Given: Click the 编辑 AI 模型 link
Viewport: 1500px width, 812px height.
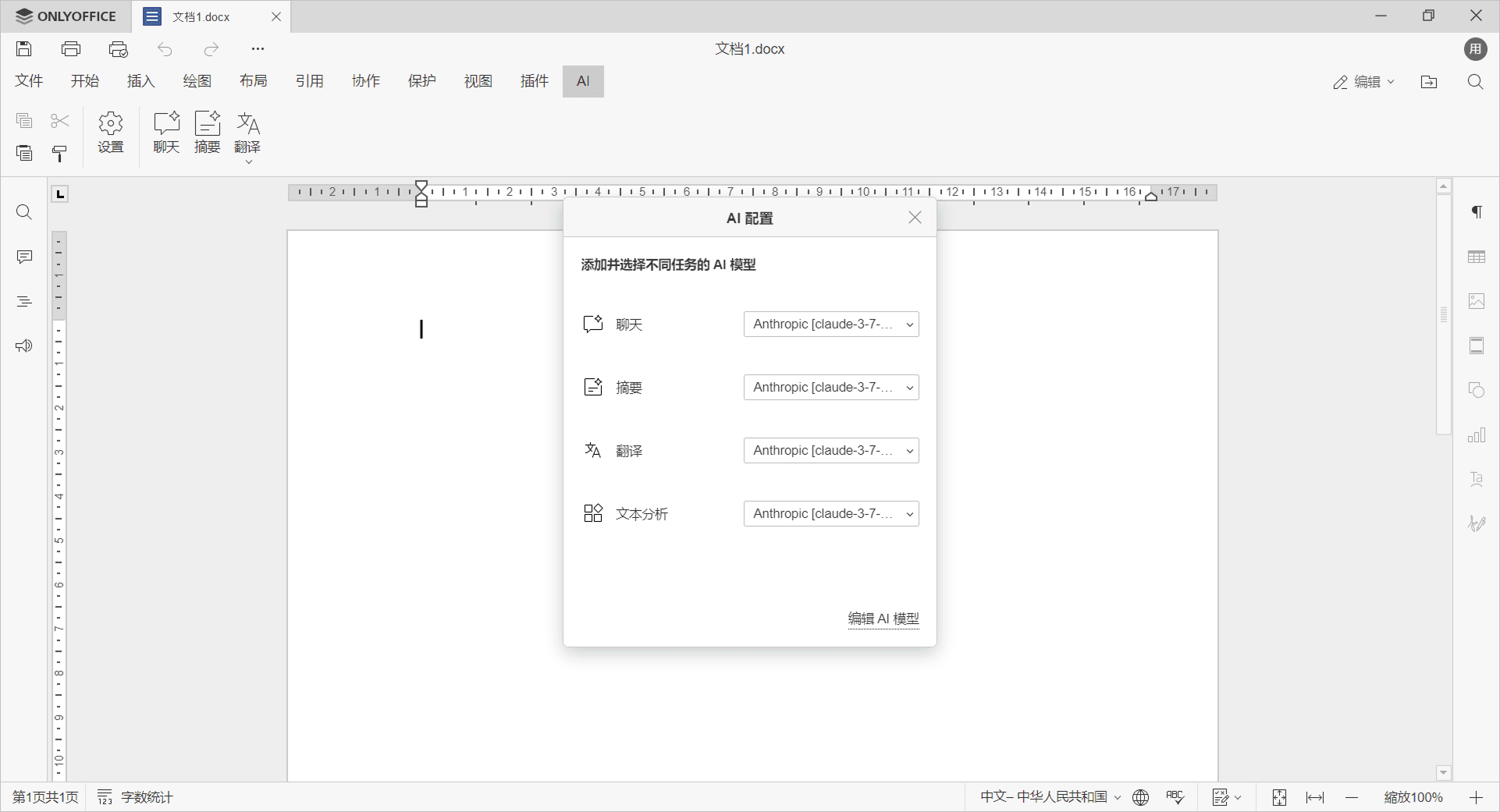Looking at the screenshot, I should tap(883, 619).
